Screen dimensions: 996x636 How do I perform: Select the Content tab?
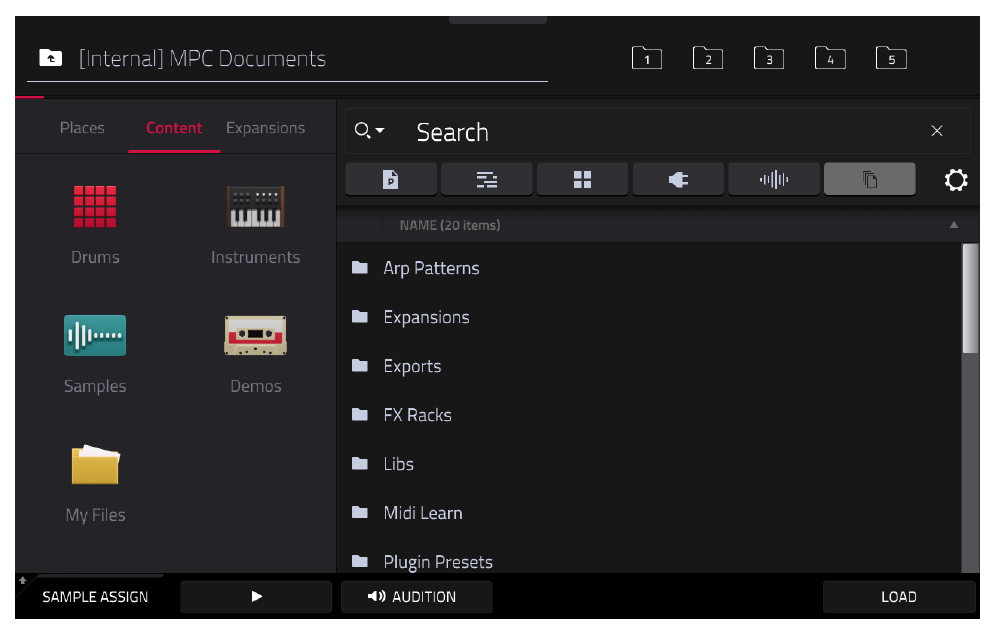(x=174, y=128)
